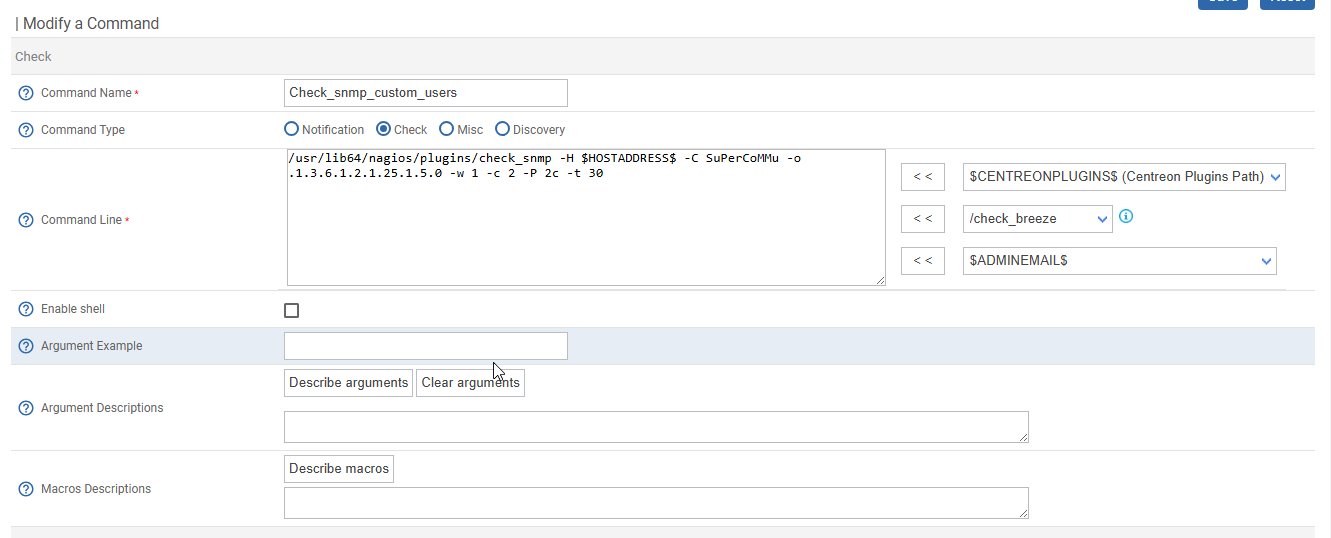The height and width of the screenshot is (538, 1331).
Task: Click help icon beside Argument Example
Action: point(26,346)
